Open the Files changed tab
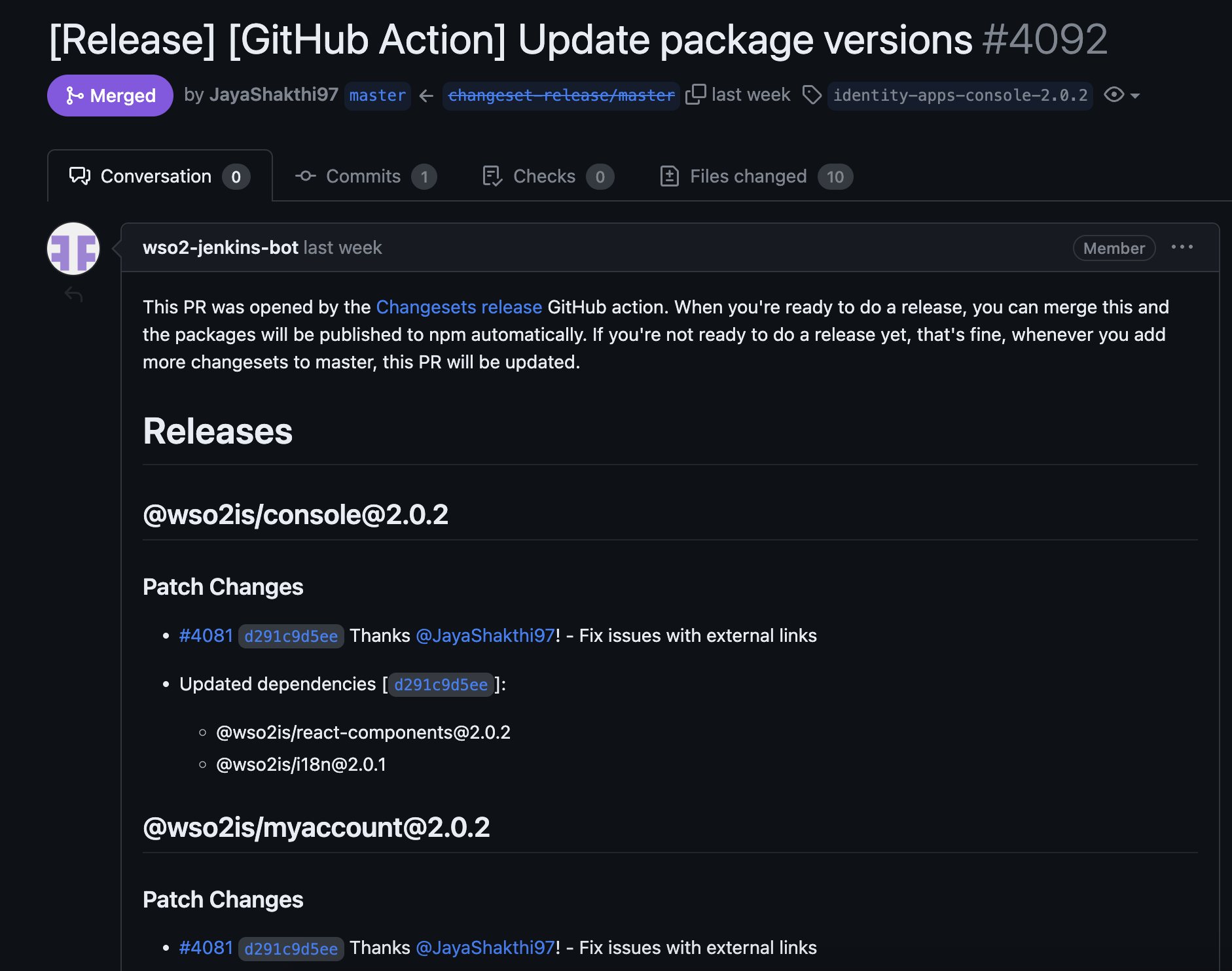1232x971 pixels. point(755,176)
